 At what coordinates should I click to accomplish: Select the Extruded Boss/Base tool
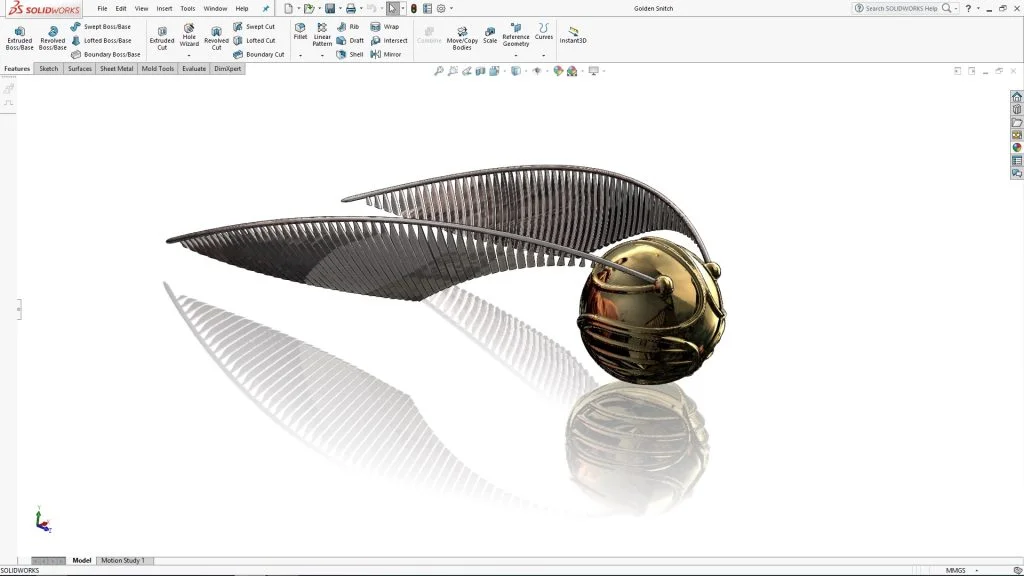point(18,37)
